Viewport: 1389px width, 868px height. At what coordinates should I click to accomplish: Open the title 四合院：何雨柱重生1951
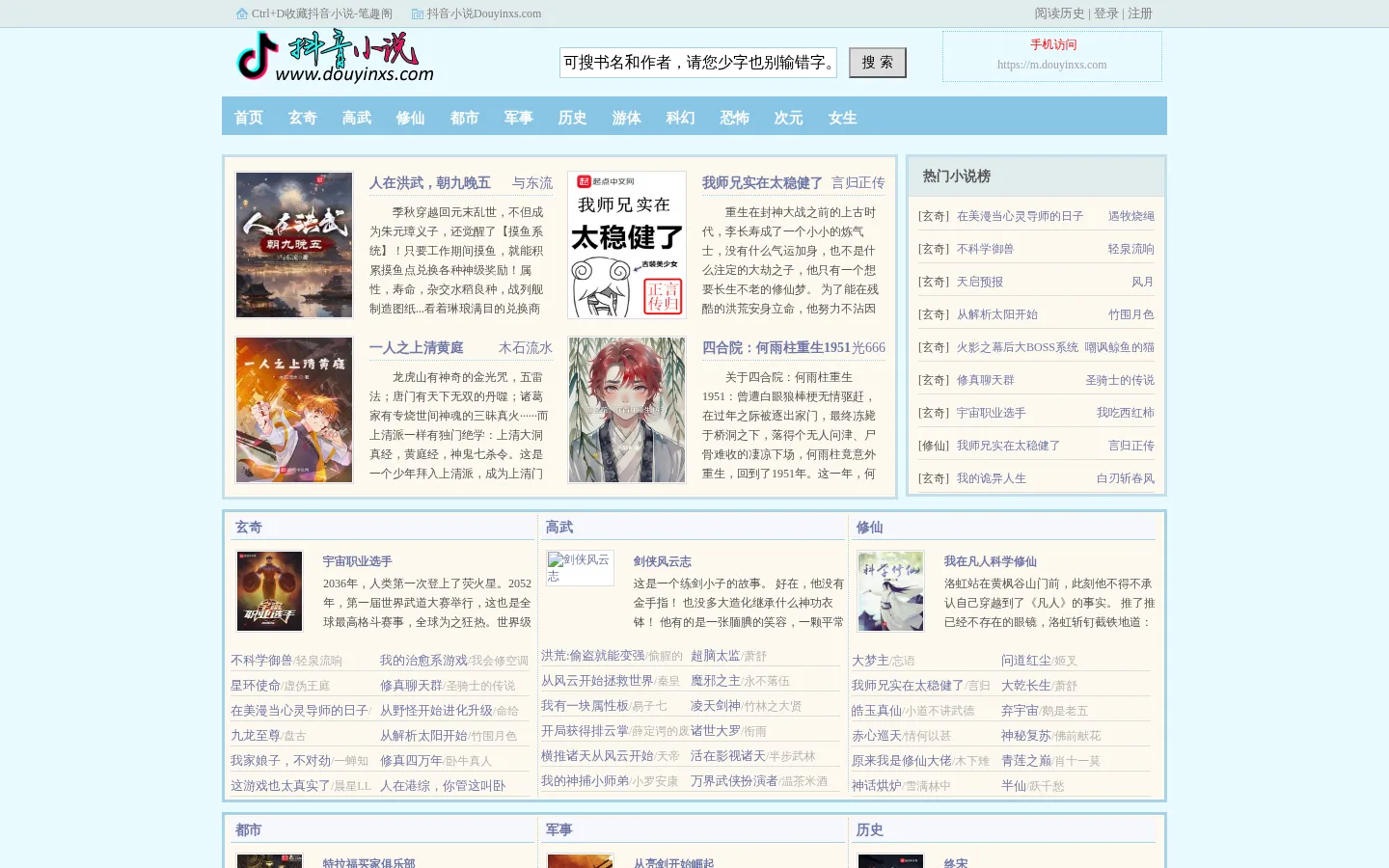[x=776, y=347]
